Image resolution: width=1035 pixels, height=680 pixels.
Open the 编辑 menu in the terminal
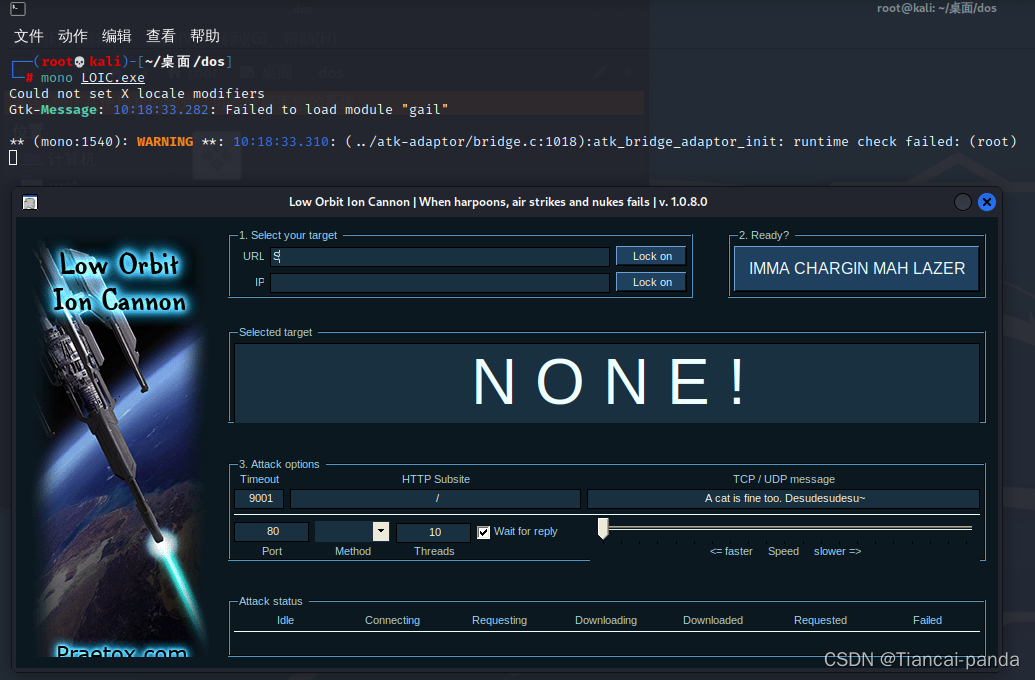(117, 36)
